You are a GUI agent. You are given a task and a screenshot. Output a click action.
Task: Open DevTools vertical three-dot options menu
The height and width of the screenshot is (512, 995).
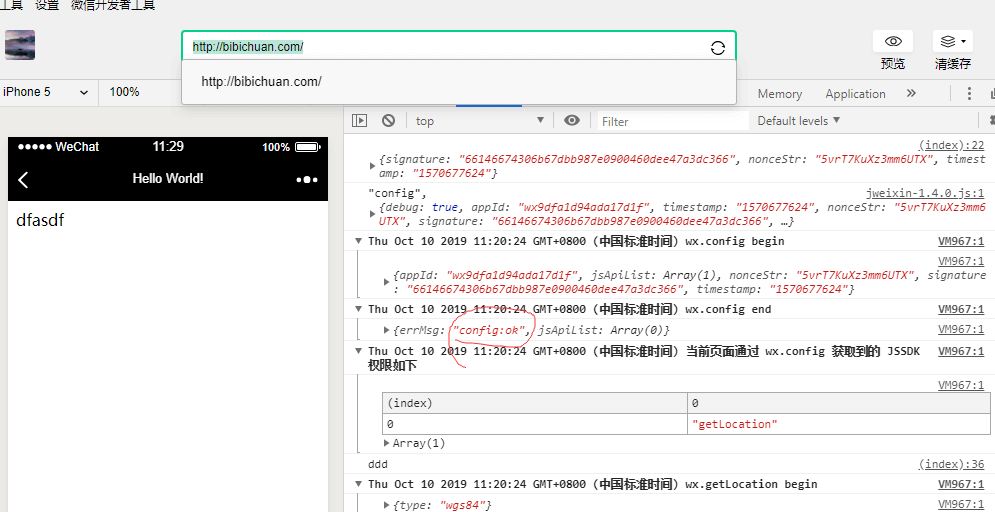point(969,93)
